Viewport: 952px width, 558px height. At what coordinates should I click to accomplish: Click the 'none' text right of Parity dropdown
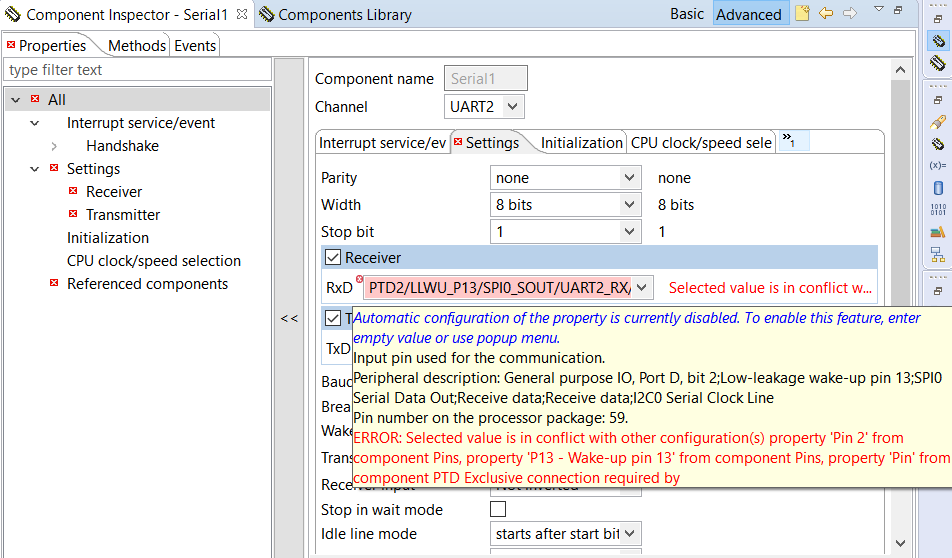(674, 178)
